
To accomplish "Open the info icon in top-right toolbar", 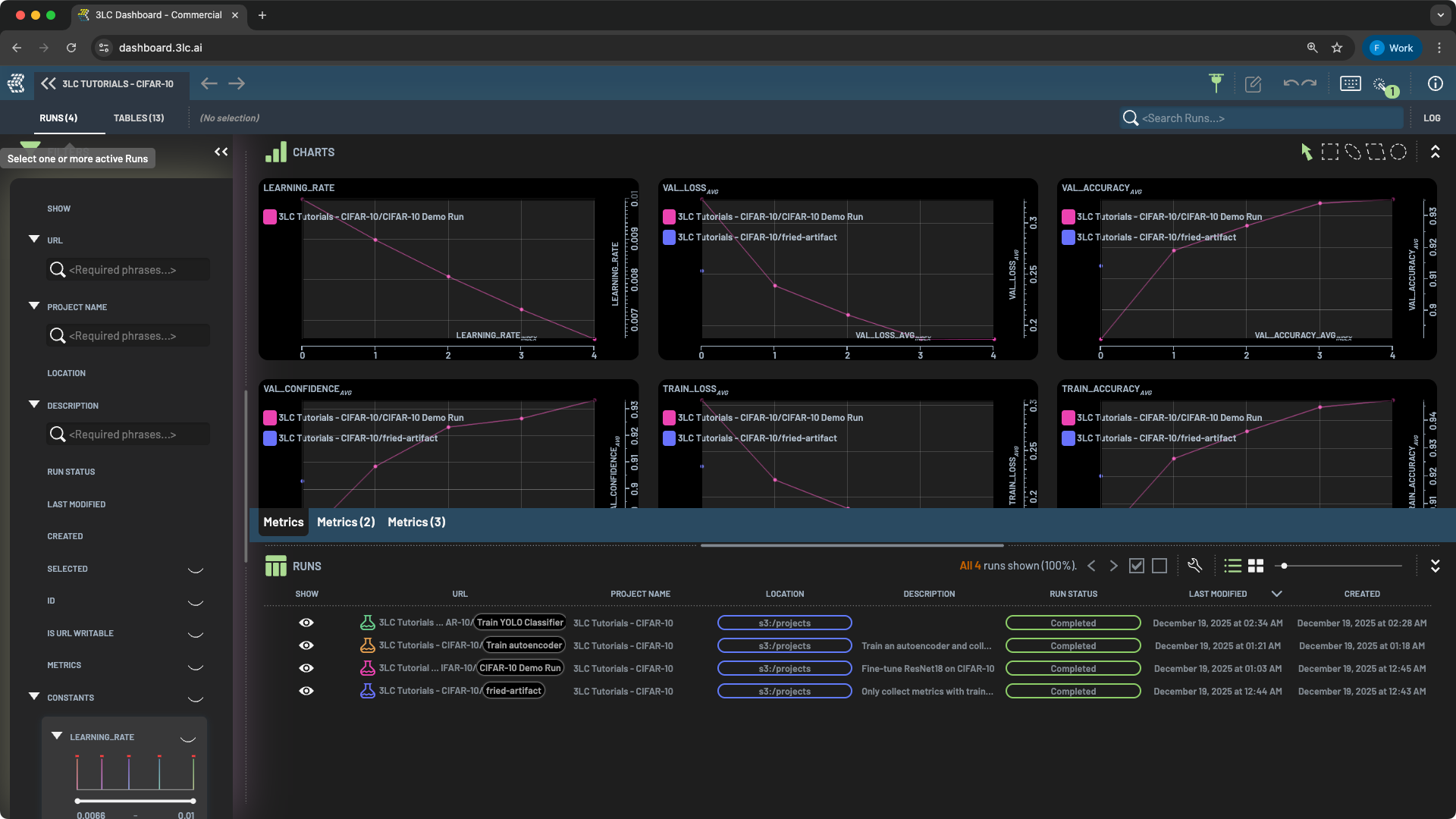I will pos(1435,83).
